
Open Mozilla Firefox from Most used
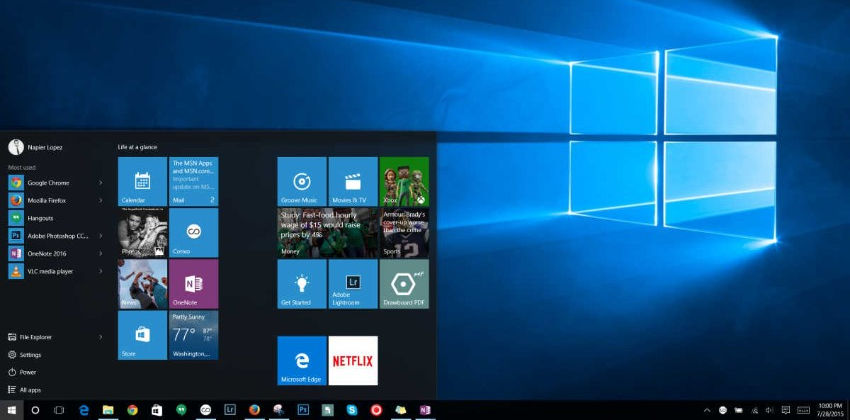pos(54,201)
